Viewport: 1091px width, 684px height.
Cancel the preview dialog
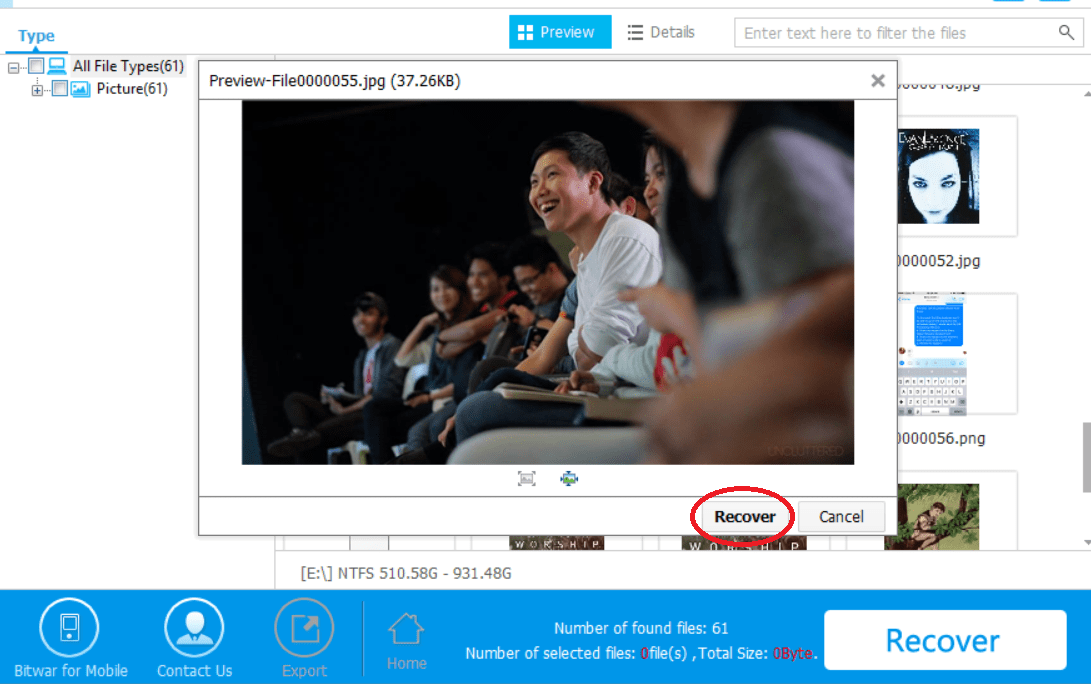tap(841, 516)
